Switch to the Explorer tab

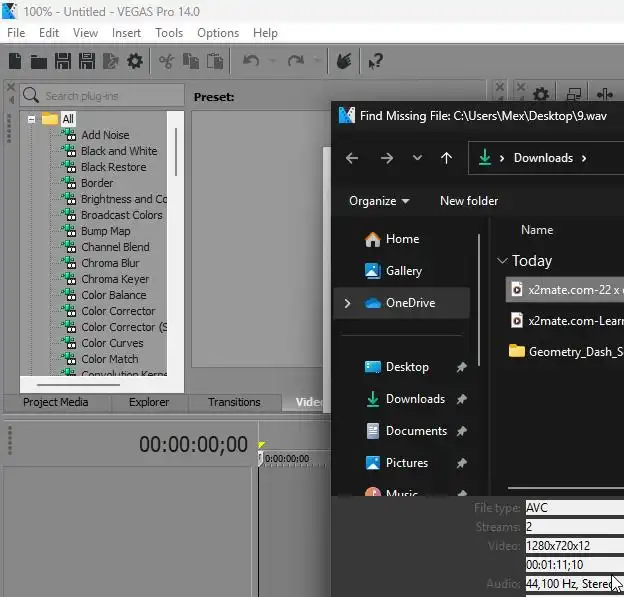pos(149,402)
